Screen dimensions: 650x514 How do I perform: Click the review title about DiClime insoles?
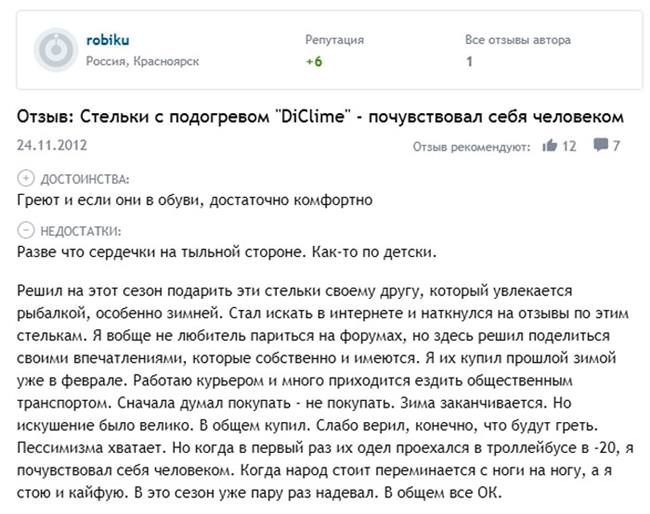tap(320, 116)
